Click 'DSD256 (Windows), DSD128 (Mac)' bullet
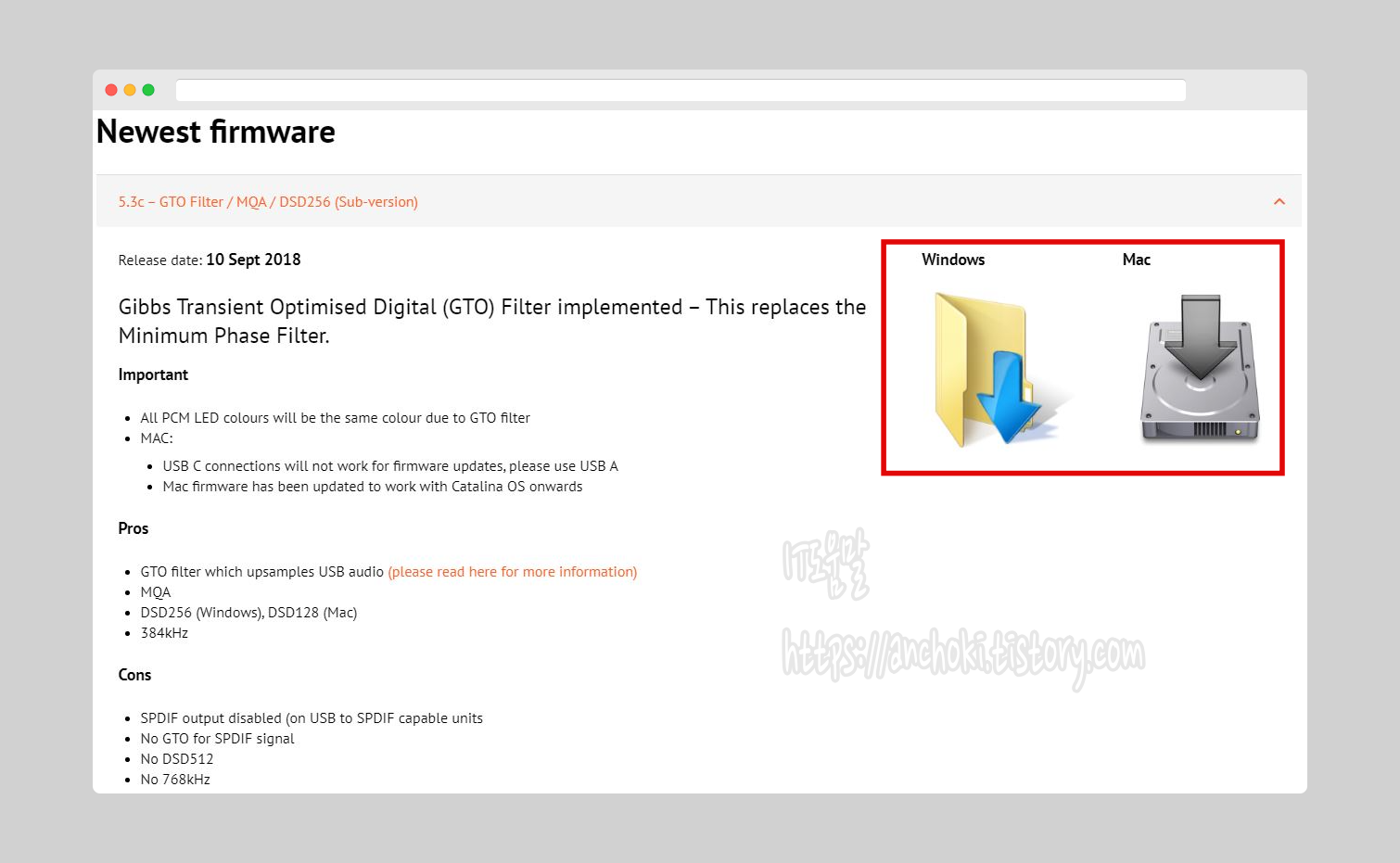 (x=248, y=613)
